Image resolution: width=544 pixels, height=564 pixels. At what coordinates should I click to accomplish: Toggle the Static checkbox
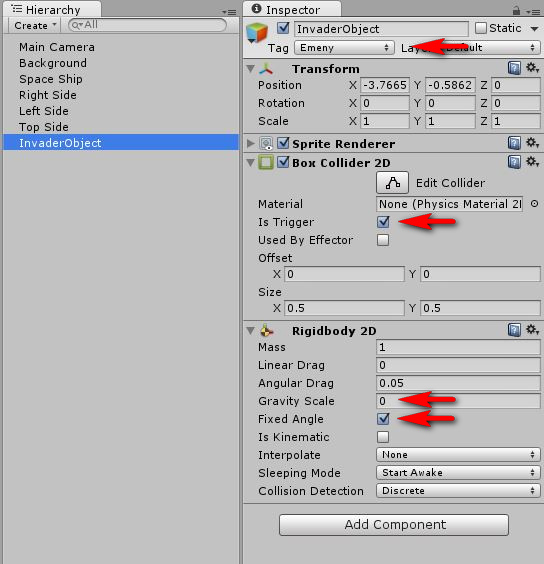click(x=481, y=28)
